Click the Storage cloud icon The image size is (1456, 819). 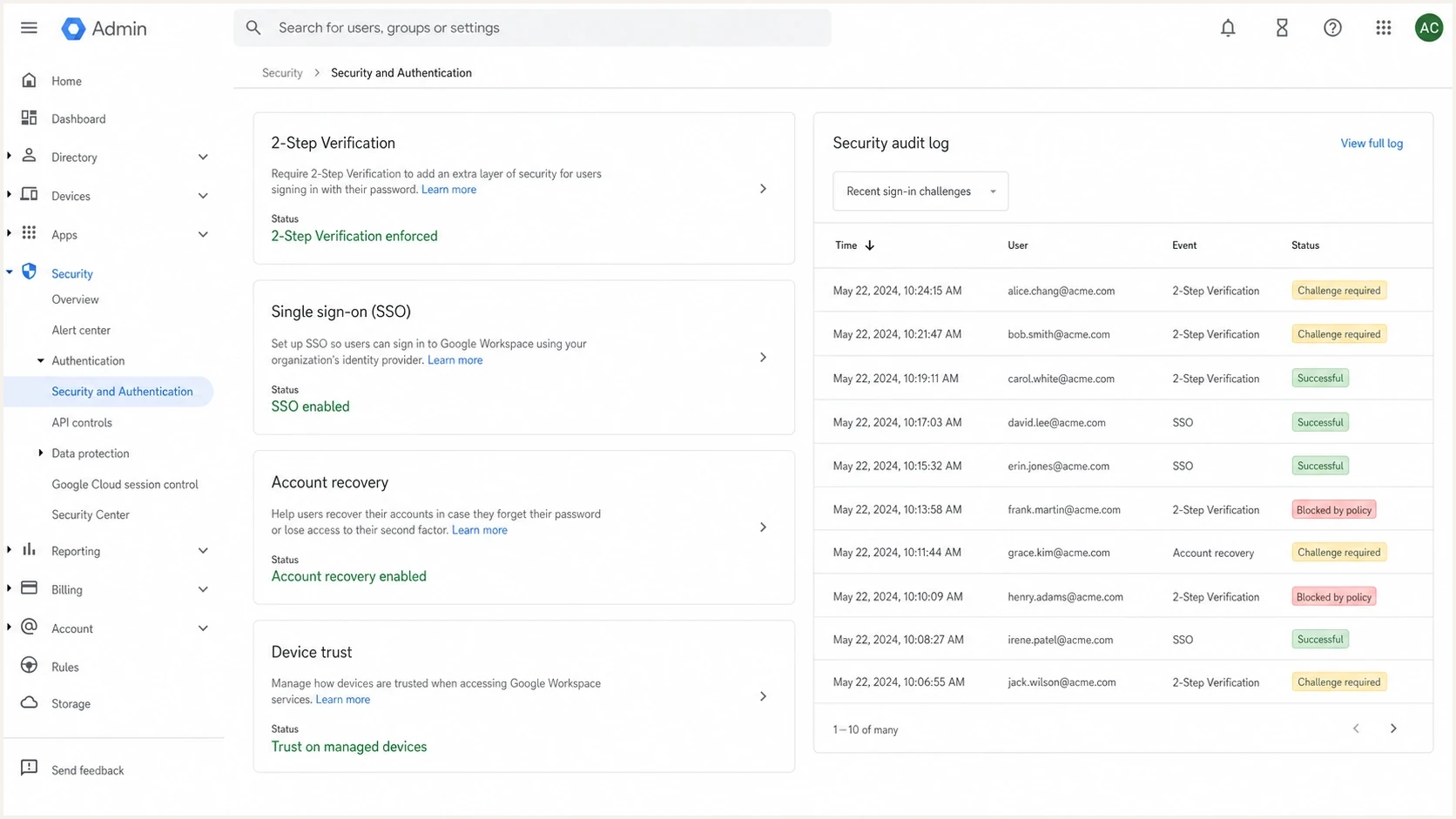pos(29,702)
